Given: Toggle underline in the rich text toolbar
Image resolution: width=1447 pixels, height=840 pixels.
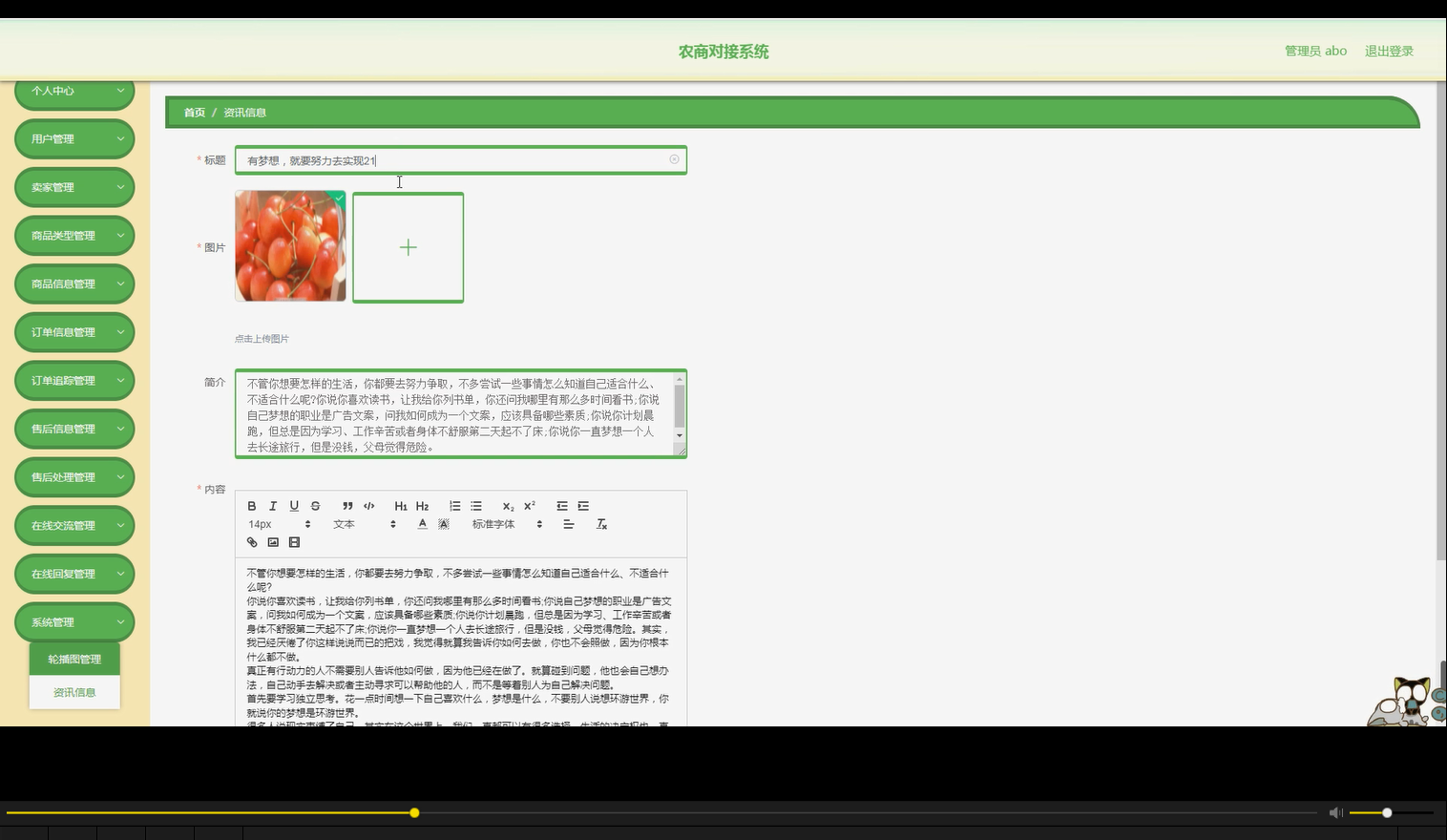Looking at the screenshot, I should point(294,506).
